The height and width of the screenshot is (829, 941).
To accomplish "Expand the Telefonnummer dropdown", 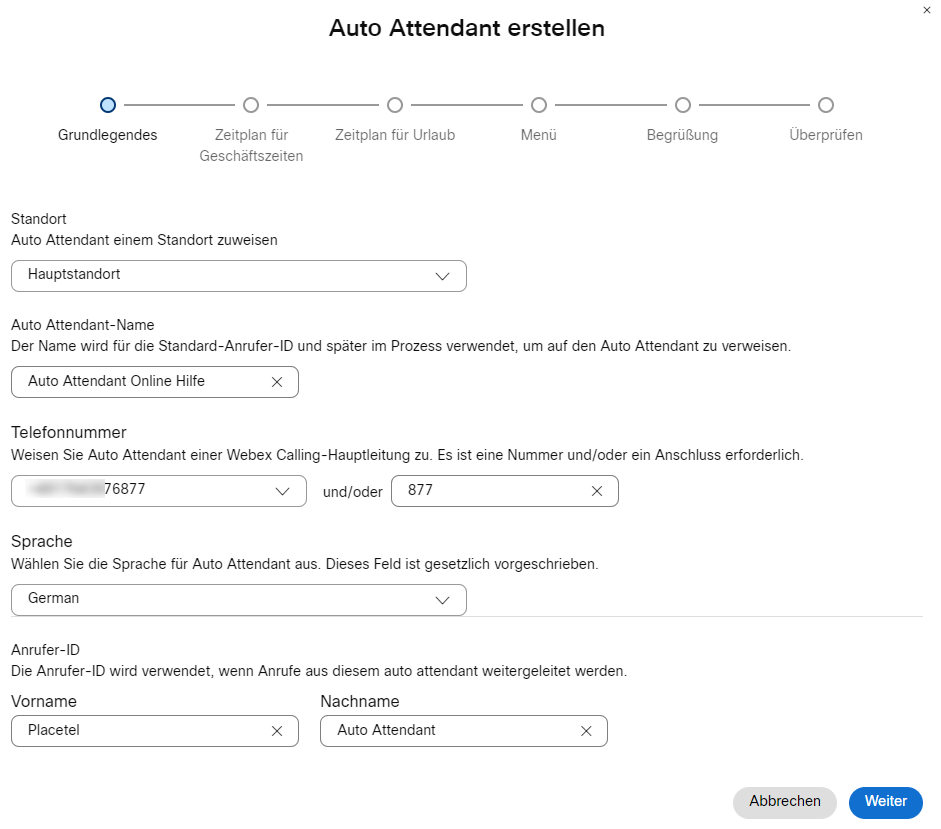I will click(x=282, y=491).
